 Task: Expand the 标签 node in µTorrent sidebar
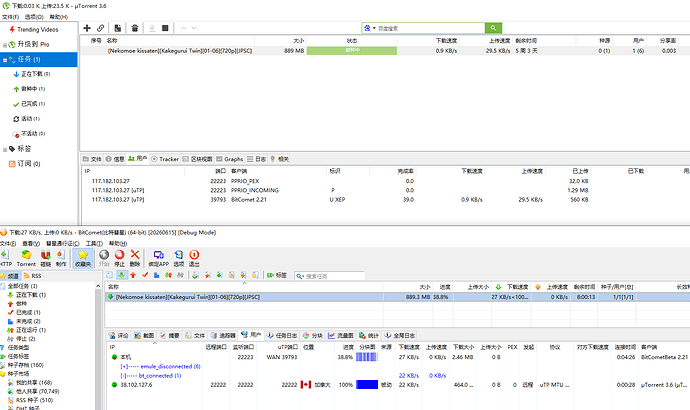(5, 150)
